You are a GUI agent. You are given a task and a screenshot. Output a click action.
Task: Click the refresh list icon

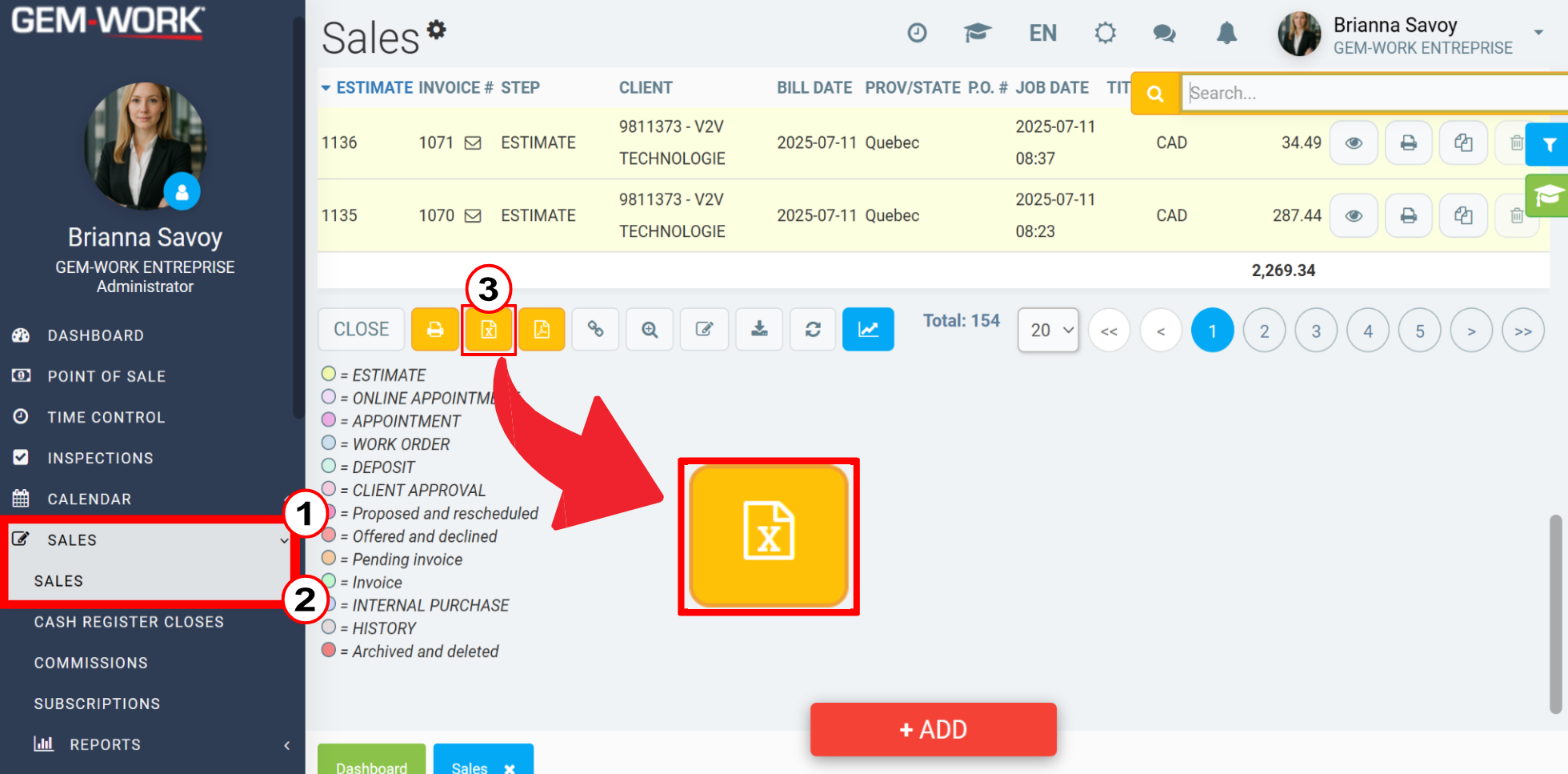coord(813,330)
